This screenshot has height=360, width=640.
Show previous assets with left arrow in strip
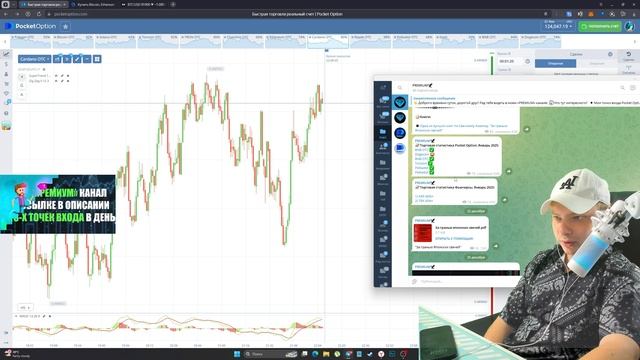[x=5, y=42]
